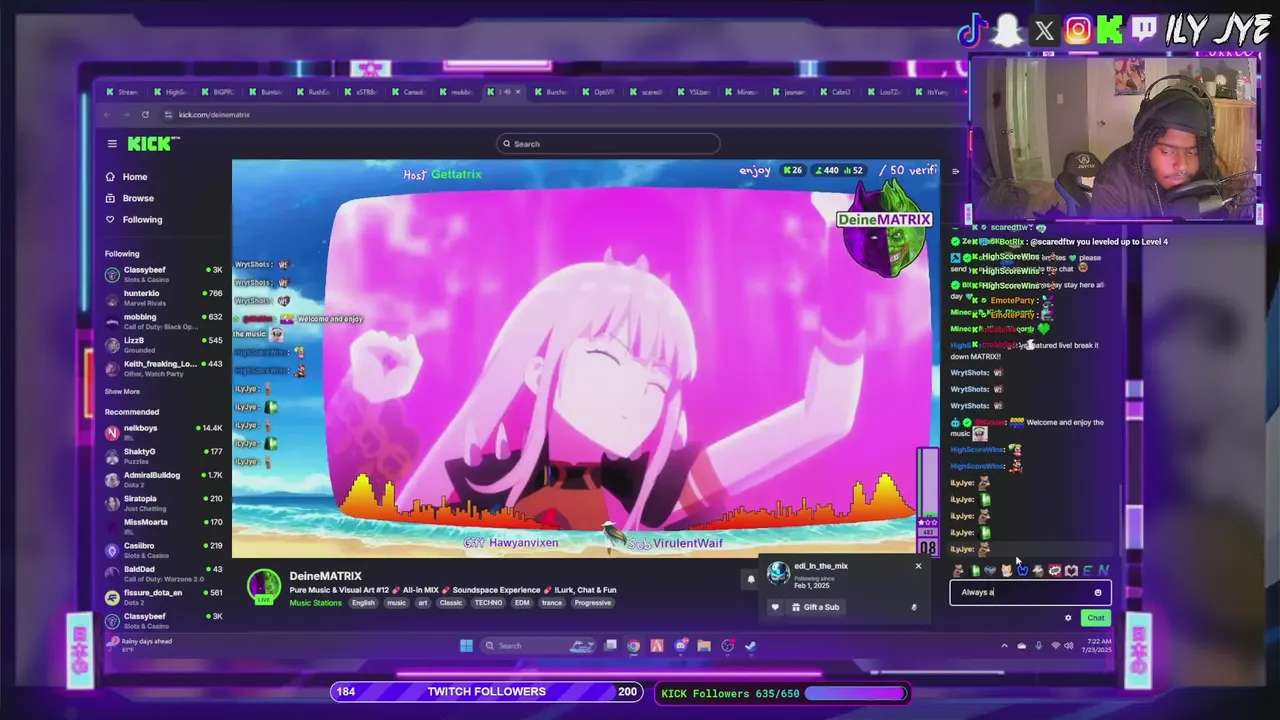Open Steam from the taskbar
The height and width of the screenshot is (720, 1280).
click(751, 646)
